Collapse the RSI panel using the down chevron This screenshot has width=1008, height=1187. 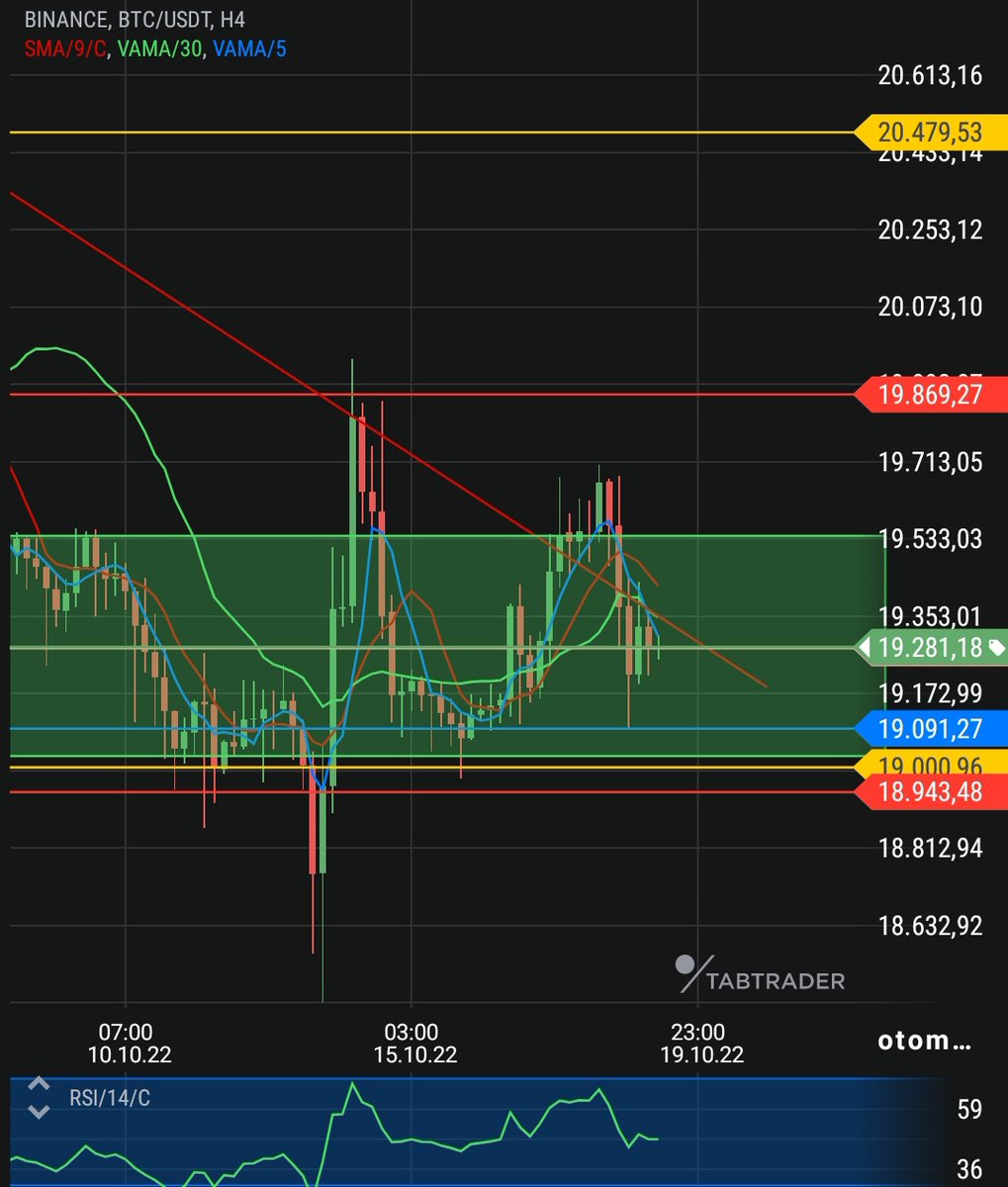point(38,1111)
